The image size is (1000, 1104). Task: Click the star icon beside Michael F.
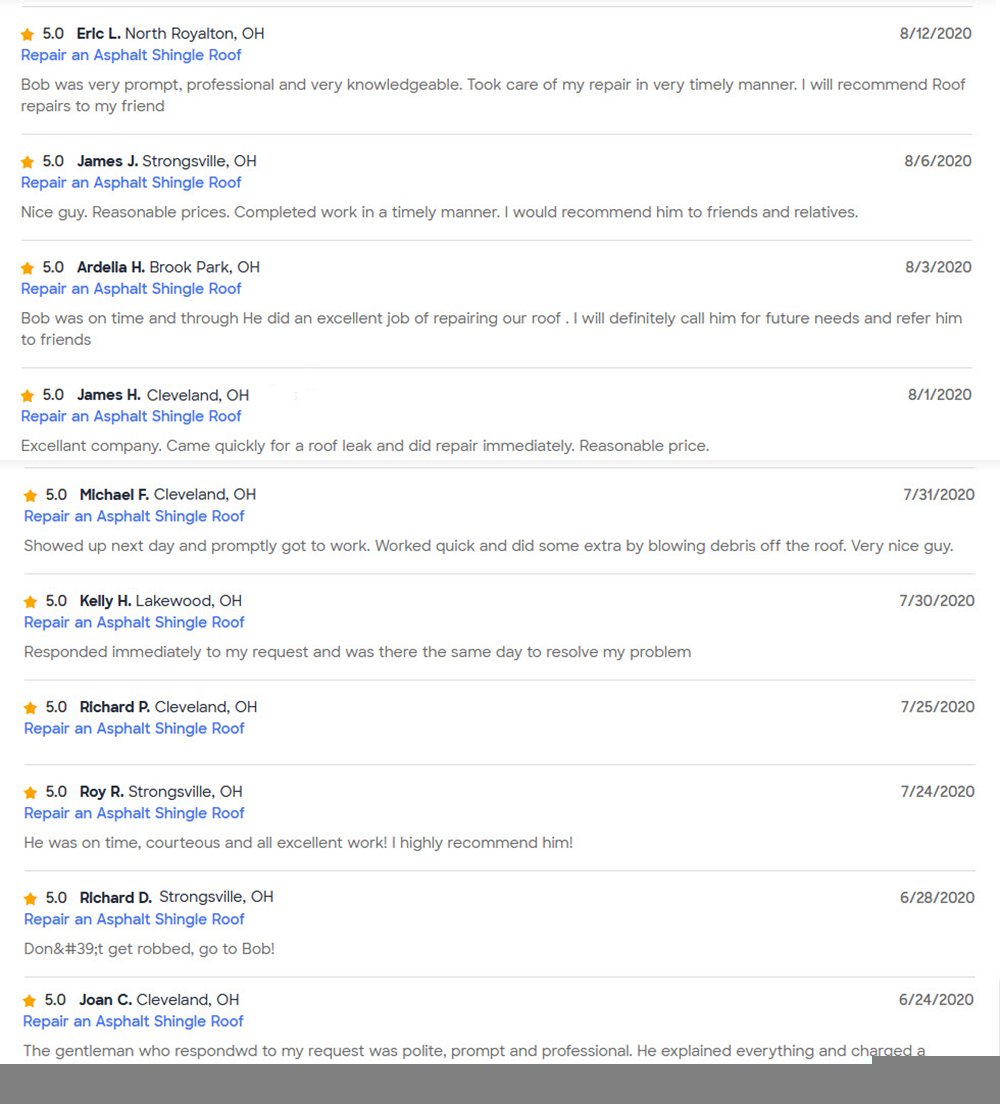pyautogui.click(x=31, y=496)
